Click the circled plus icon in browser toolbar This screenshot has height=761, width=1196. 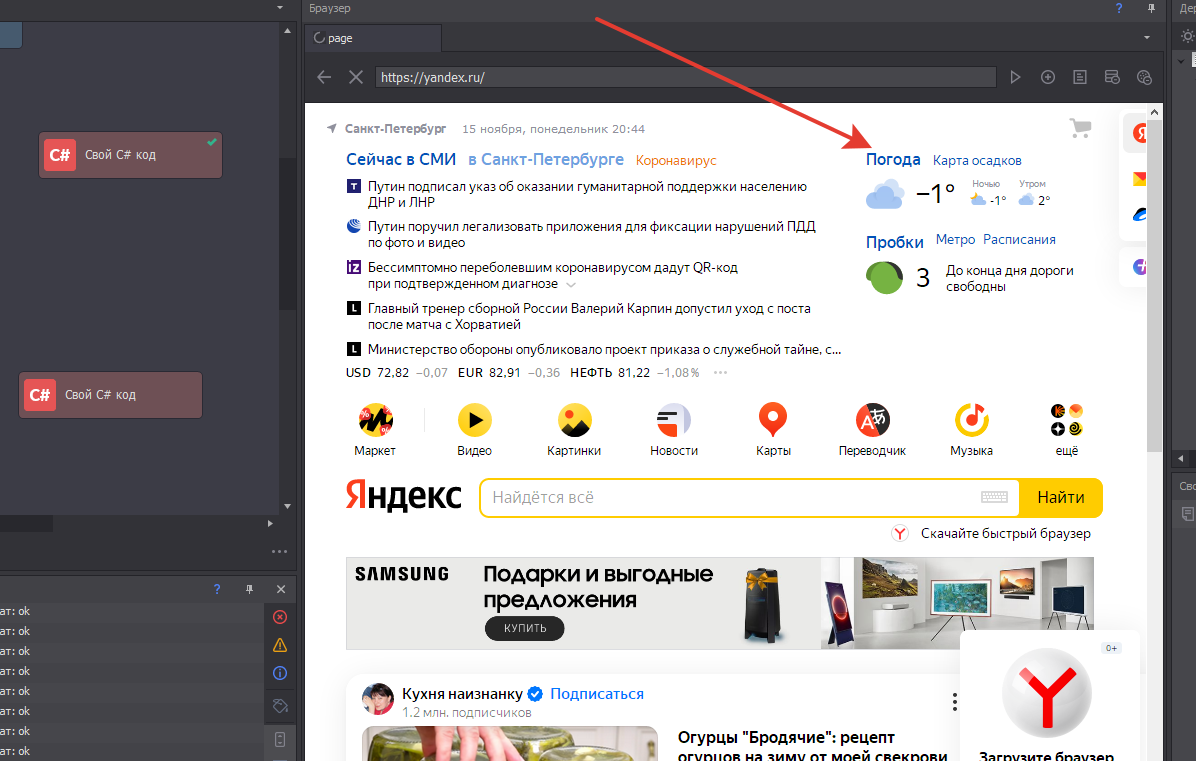pos(1048,77)
